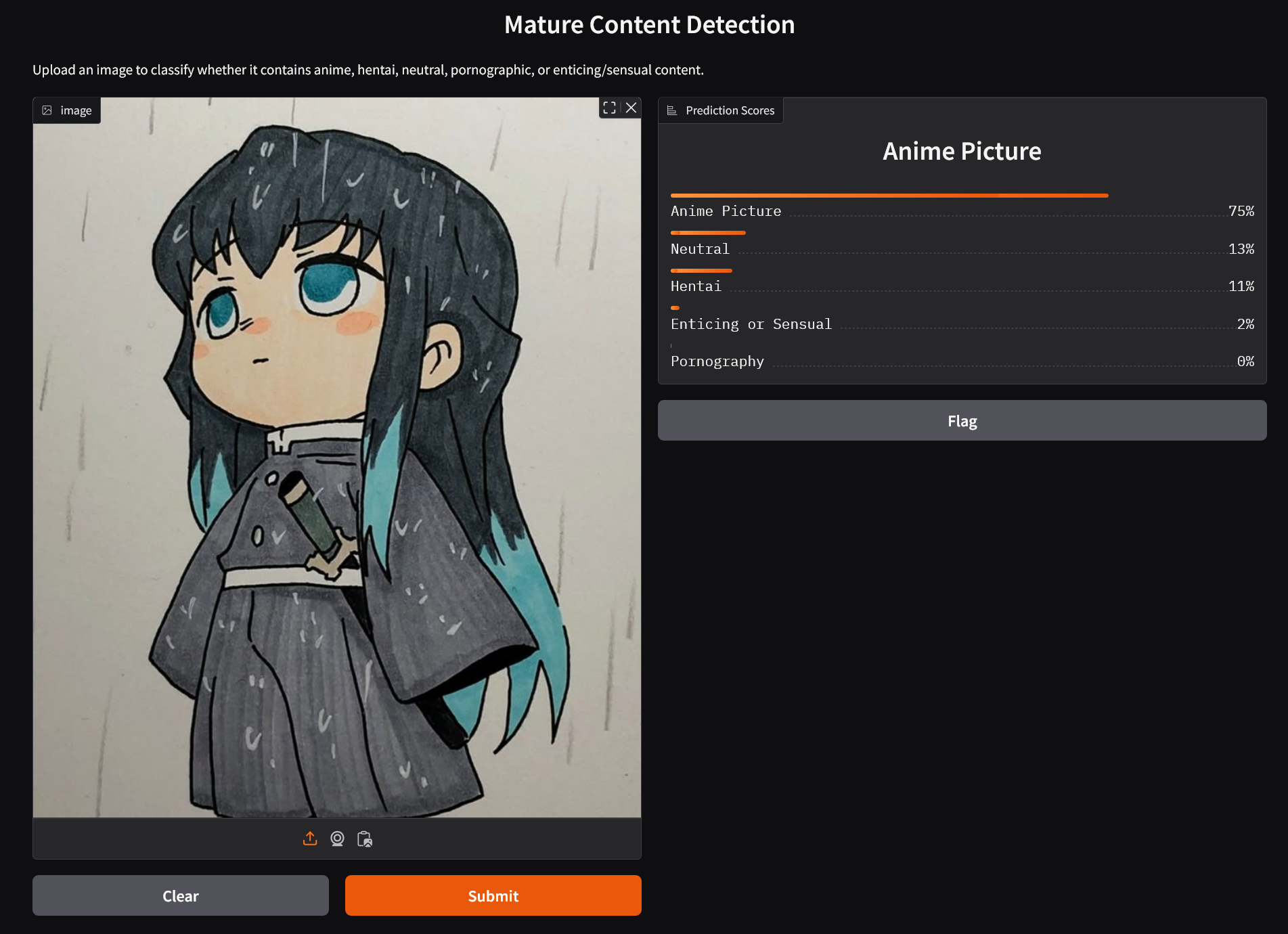Click the Prediction Scores chart icon
Screen dimensions: 1288x934
671,110
